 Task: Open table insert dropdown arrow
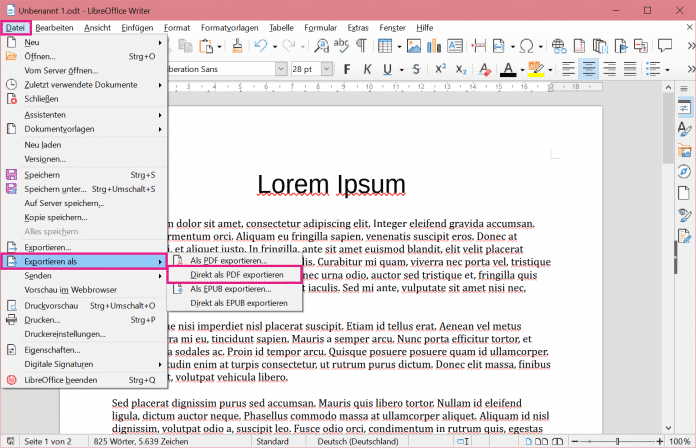tap(399, 47)
